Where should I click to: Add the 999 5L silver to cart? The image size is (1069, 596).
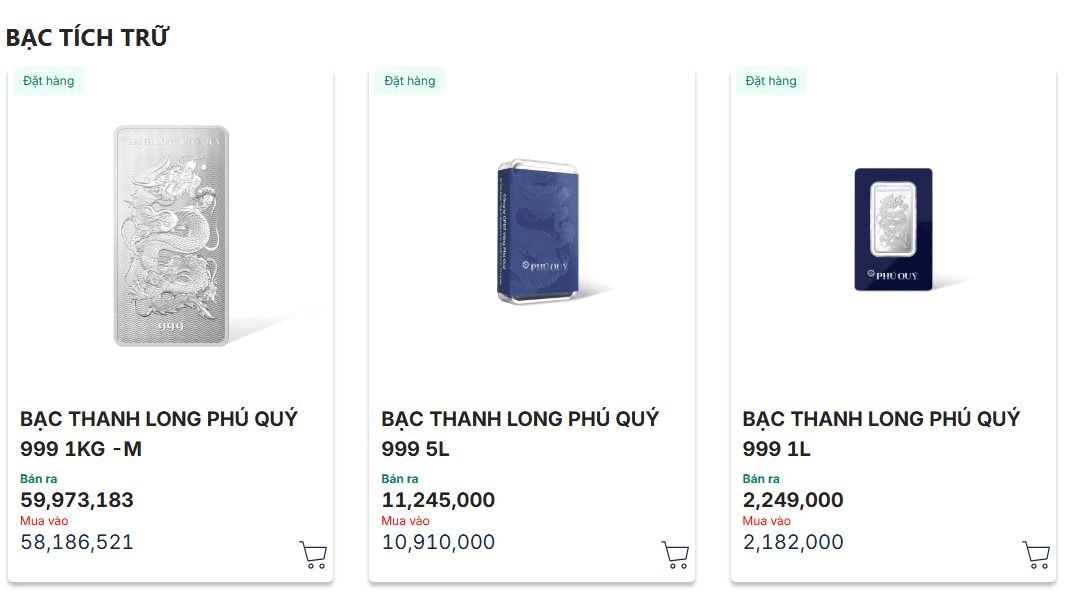[x=675, y=554]
